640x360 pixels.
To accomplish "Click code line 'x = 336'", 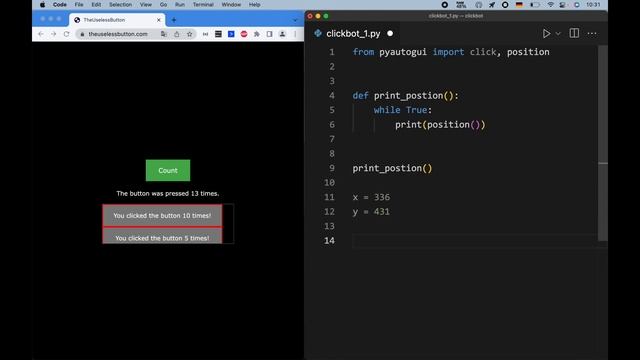I will pyautogui.click(x=371, y=197).
